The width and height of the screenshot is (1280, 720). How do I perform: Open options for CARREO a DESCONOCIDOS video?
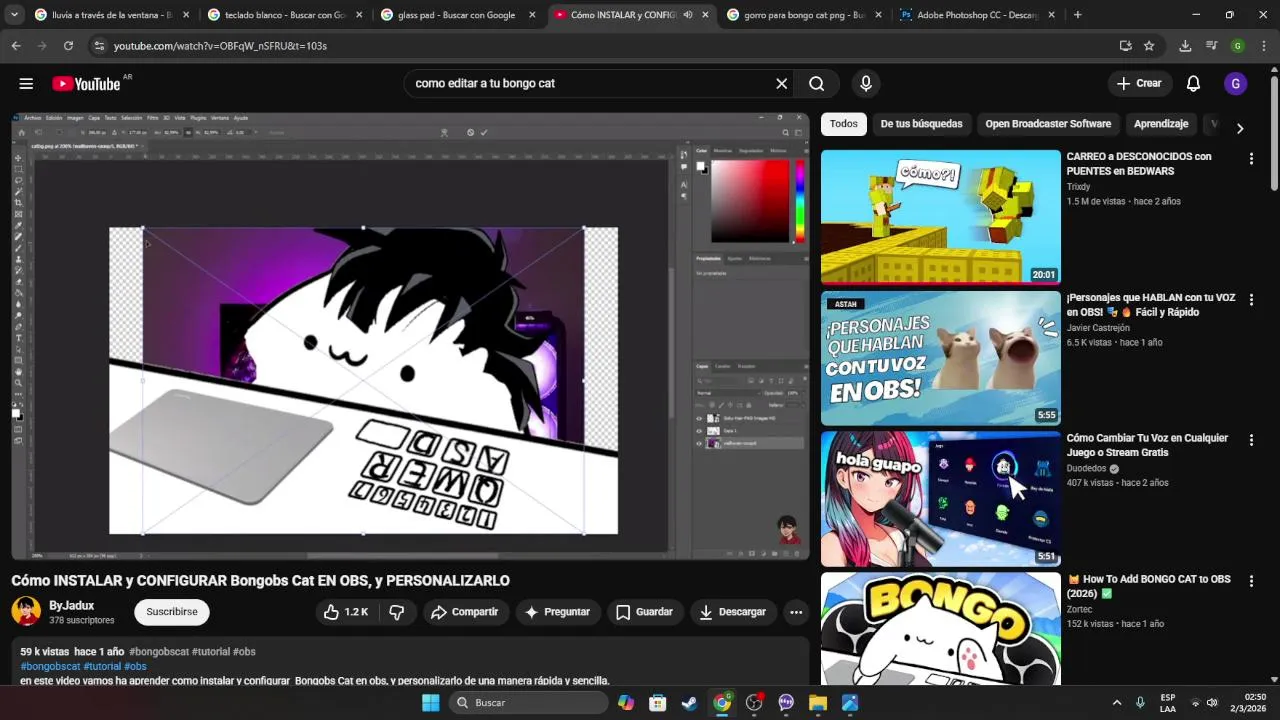(1251, 159)
